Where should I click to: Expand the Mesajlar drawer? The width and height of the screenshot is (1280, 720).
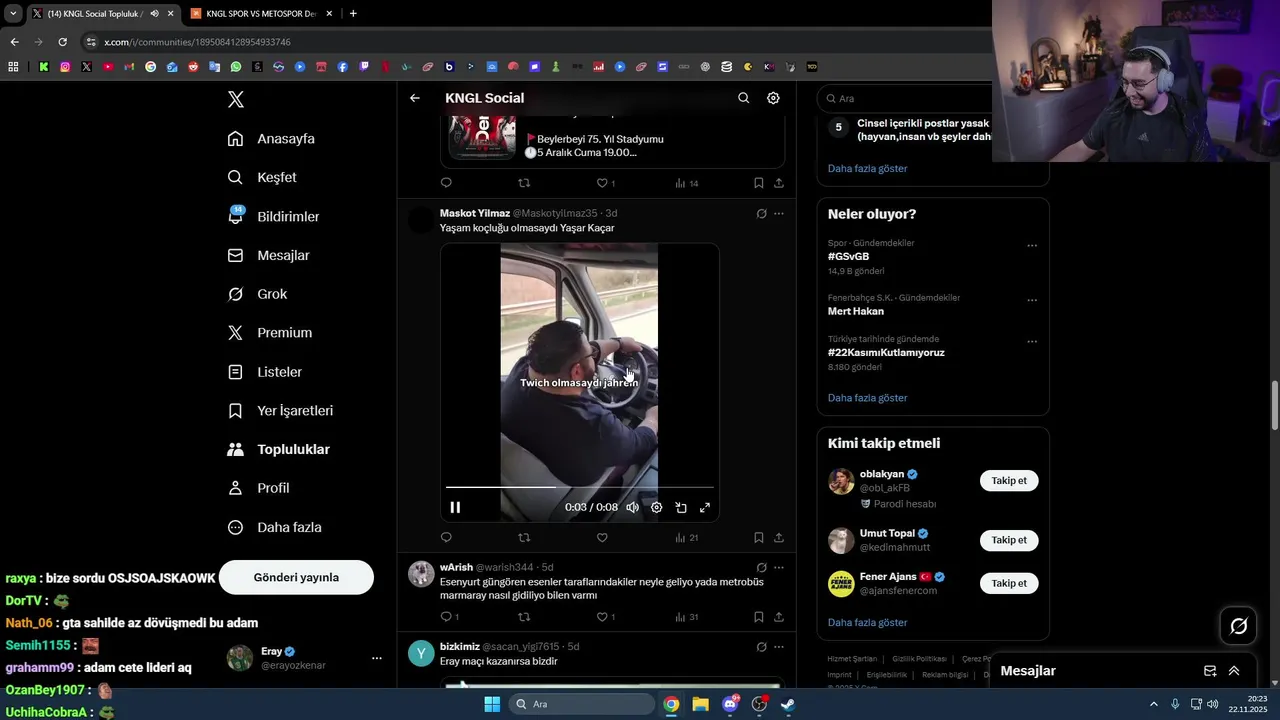click(x=1234, y=671)
